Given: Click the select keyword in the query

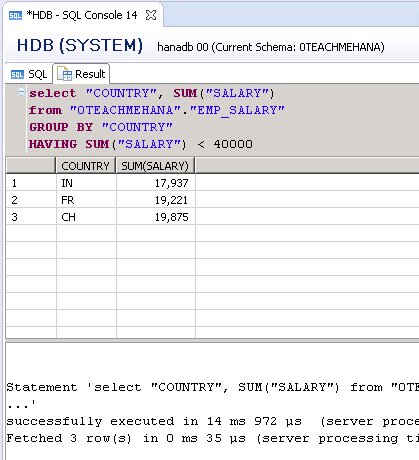Looking at the screenshot, I should coord(52,93).
